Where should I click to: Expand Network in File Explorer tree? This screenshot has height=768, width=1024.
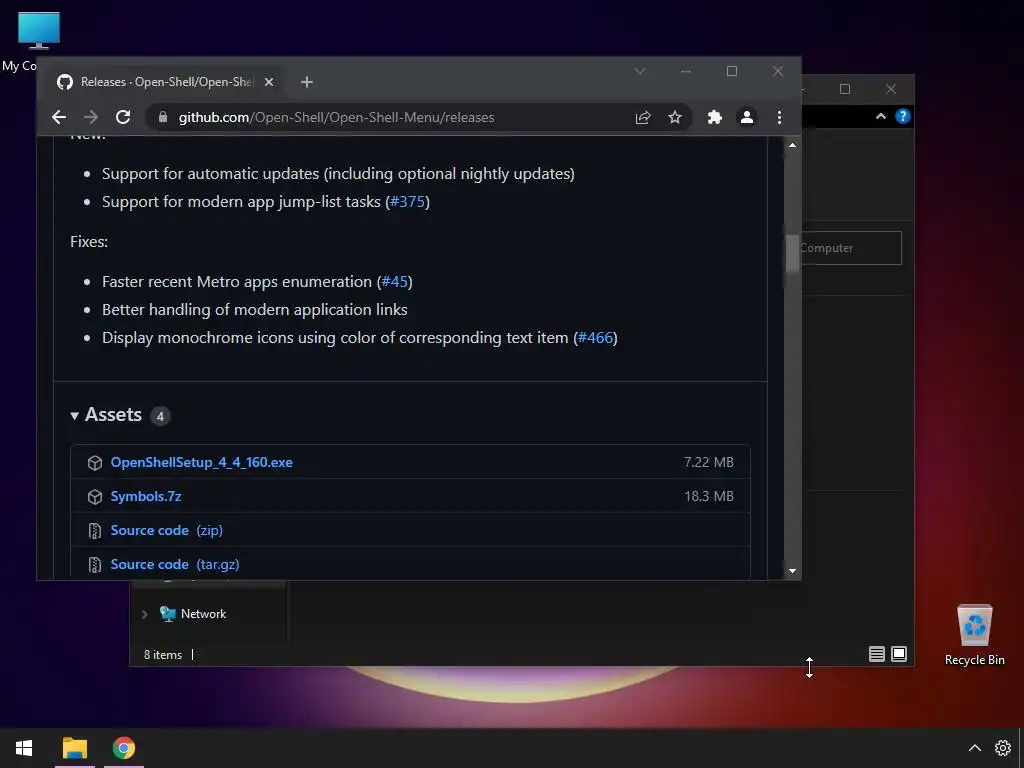point(144,614)
